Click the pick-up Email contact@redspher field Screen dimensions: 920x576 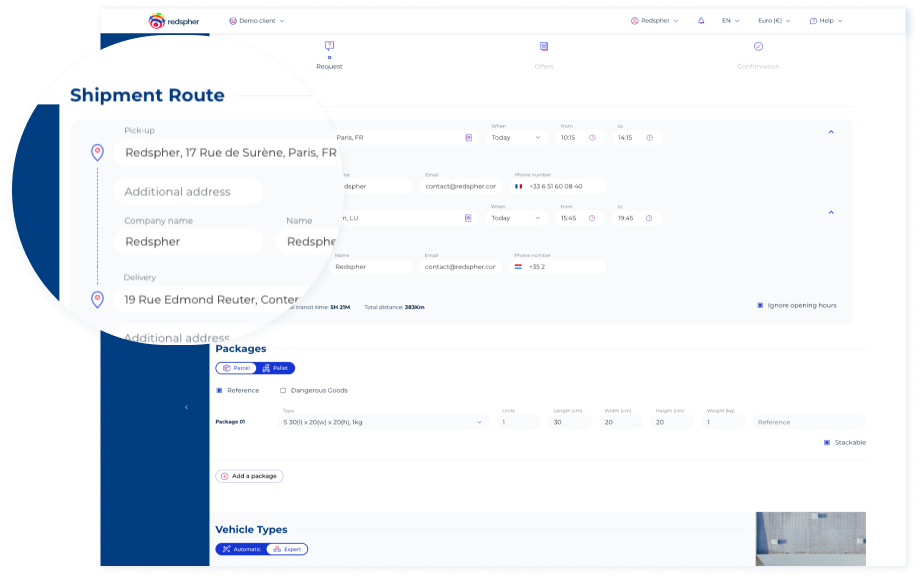tap(461, 187)
